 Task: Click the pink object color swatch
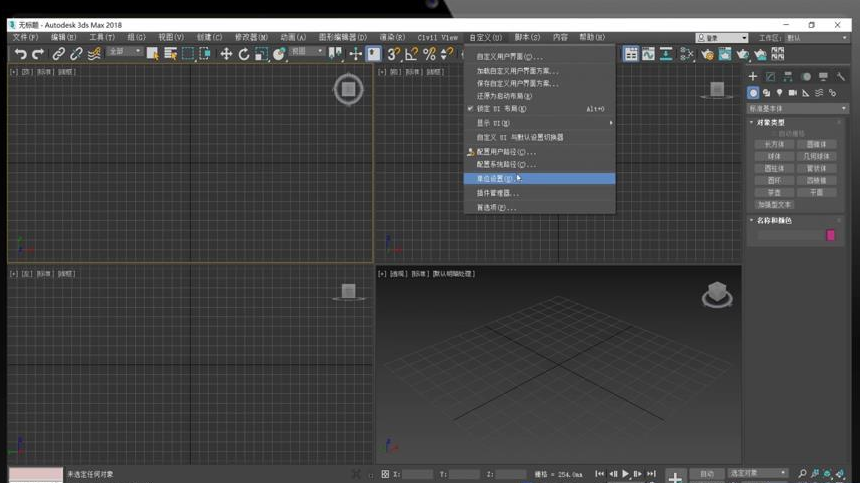(x=830, y=235)
